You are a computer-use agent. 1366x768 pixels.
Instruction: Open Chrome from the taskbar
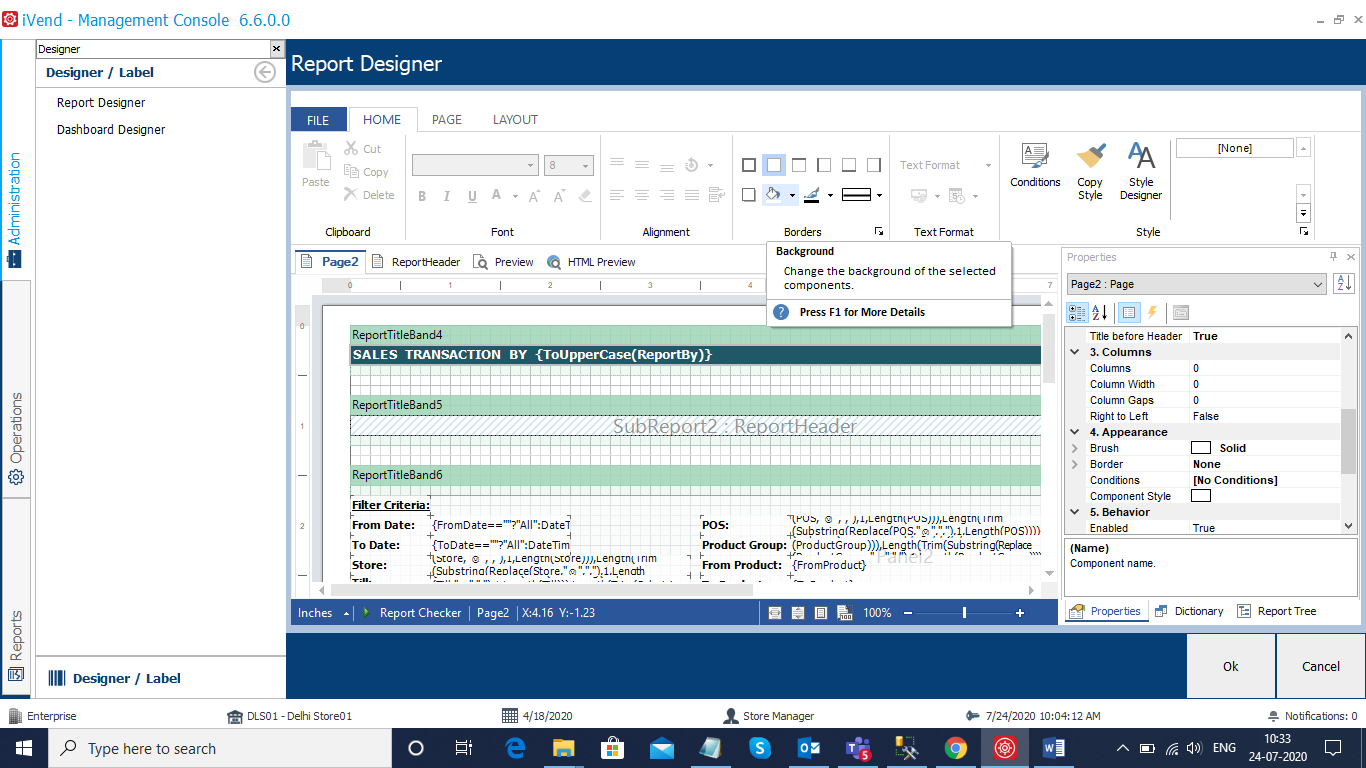(x=956, y=748)
